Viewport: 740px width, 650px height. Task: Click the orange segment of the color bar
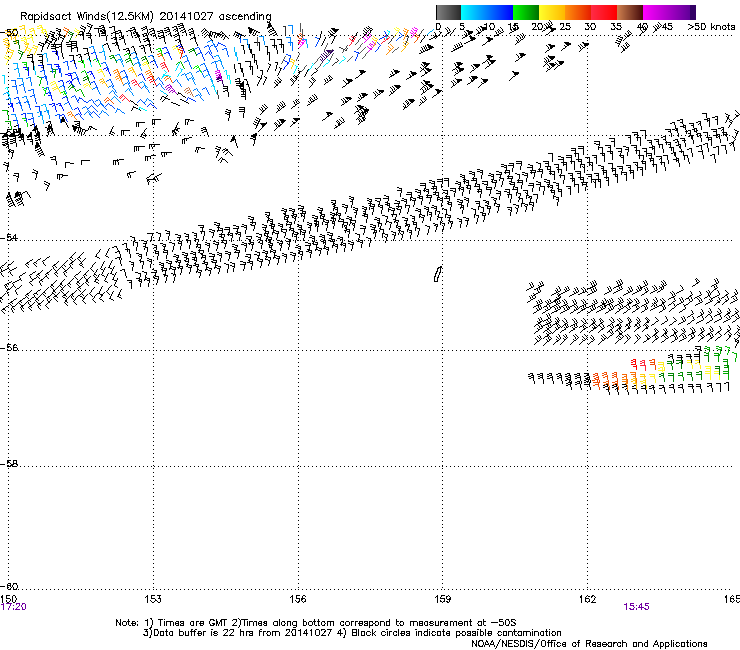(x=578, y=12)
